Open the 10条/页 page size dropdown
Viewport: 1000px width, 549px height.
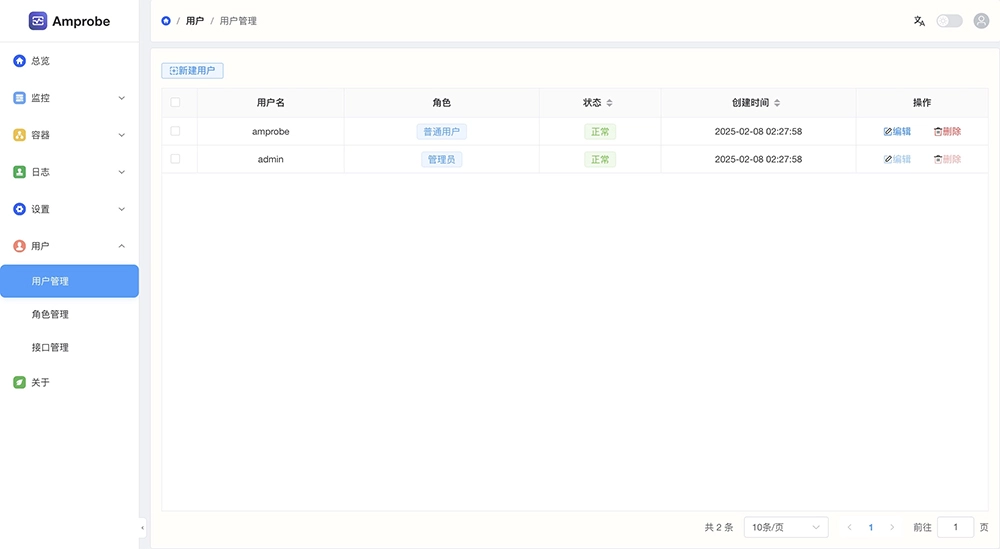coord(786,527)
